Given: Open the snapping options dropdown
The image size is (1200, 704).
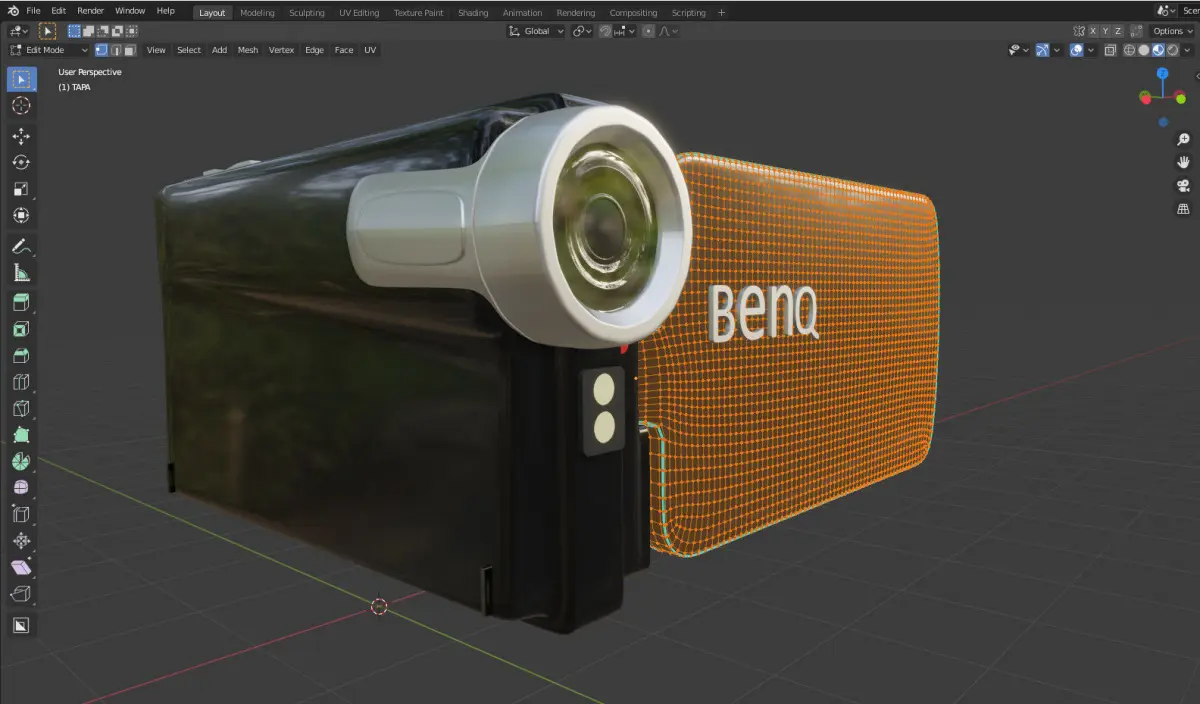Looking at the screenshot, I should pyautogui.click(x=625, y=31).
